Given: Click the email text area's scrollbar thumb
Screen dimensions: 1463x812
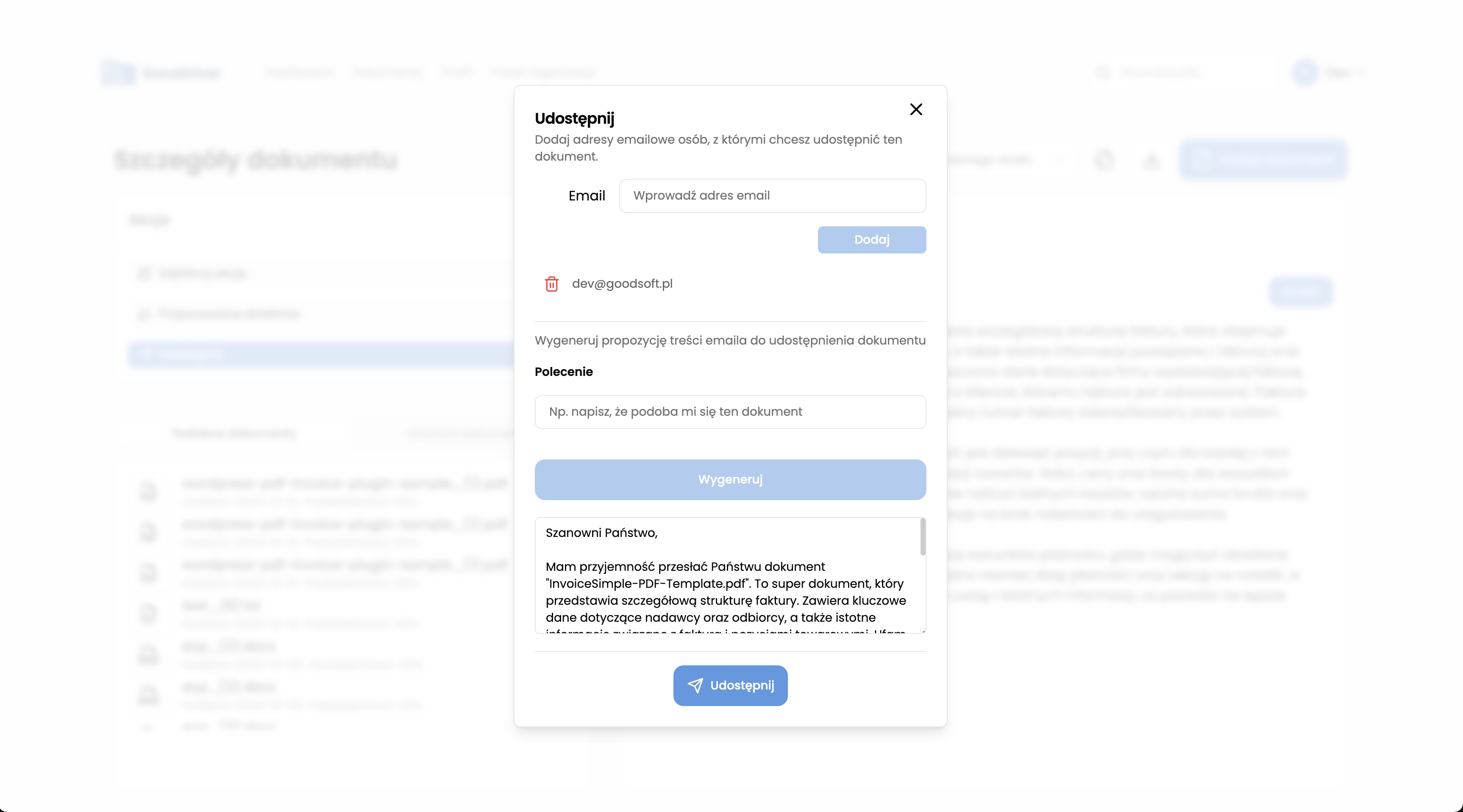Looking at the screenshot, I should pos(922,537).
